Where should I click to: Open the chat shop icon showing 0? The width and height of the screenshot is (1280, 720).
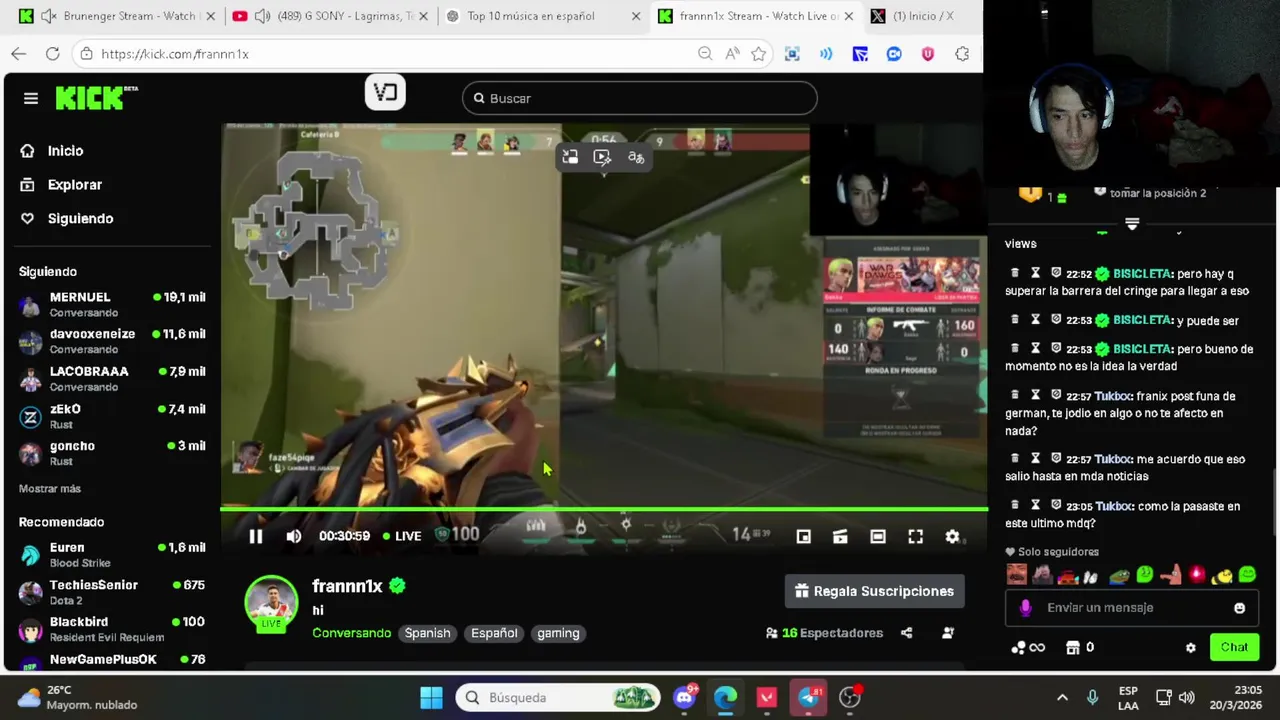[x=1080, y=648]
